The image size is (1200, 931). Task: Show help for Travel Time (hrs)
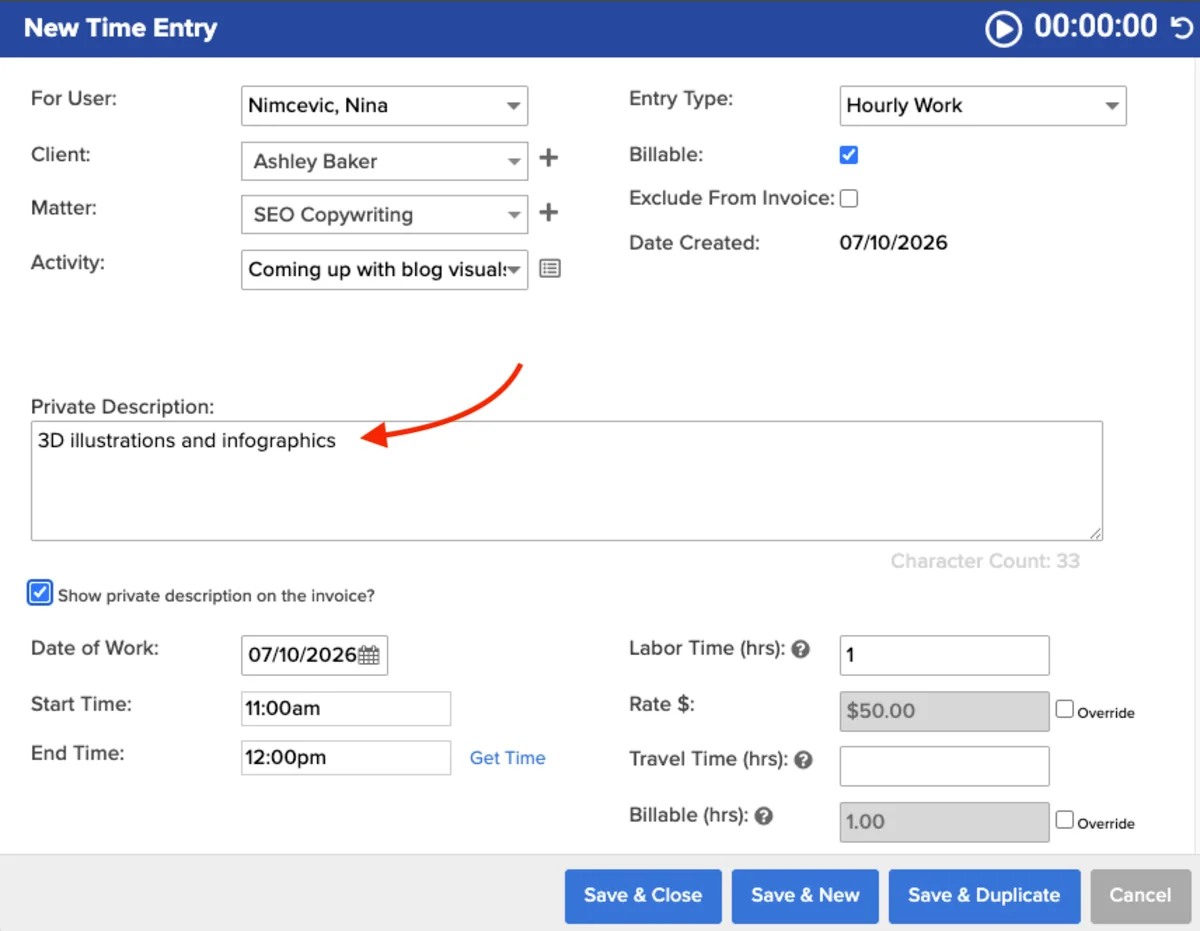[803, 760]
